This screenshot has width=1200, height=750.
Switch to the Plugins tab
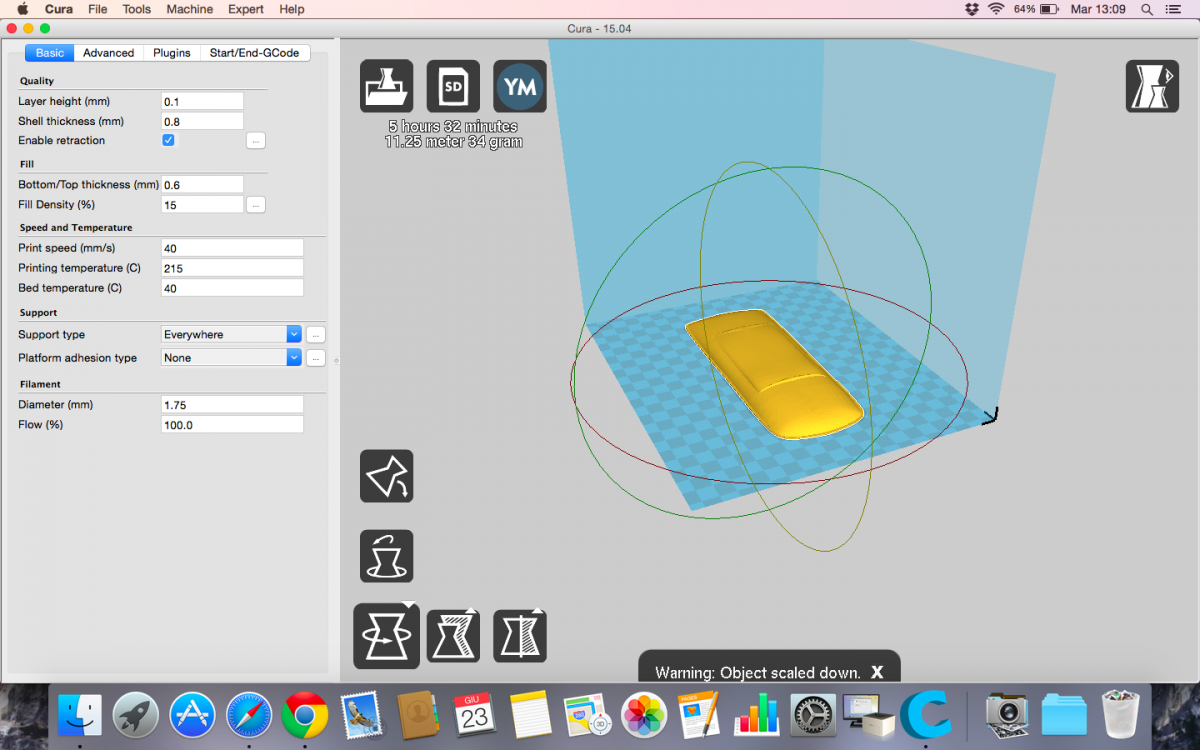tap(172, 53)
